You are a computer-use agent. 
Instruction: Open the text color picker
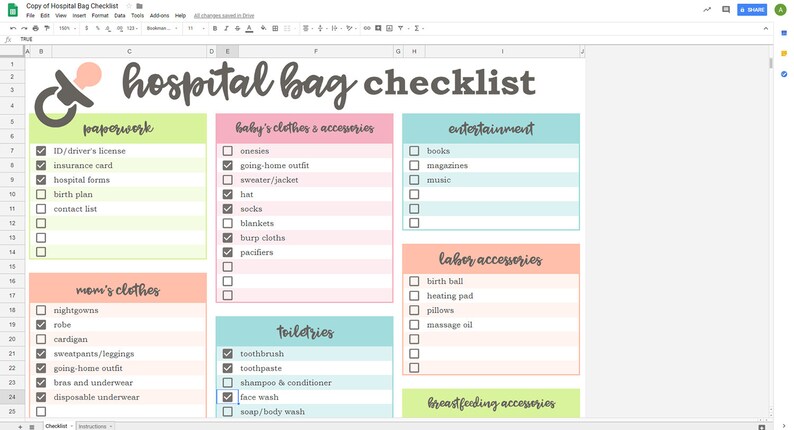[249, 28]
